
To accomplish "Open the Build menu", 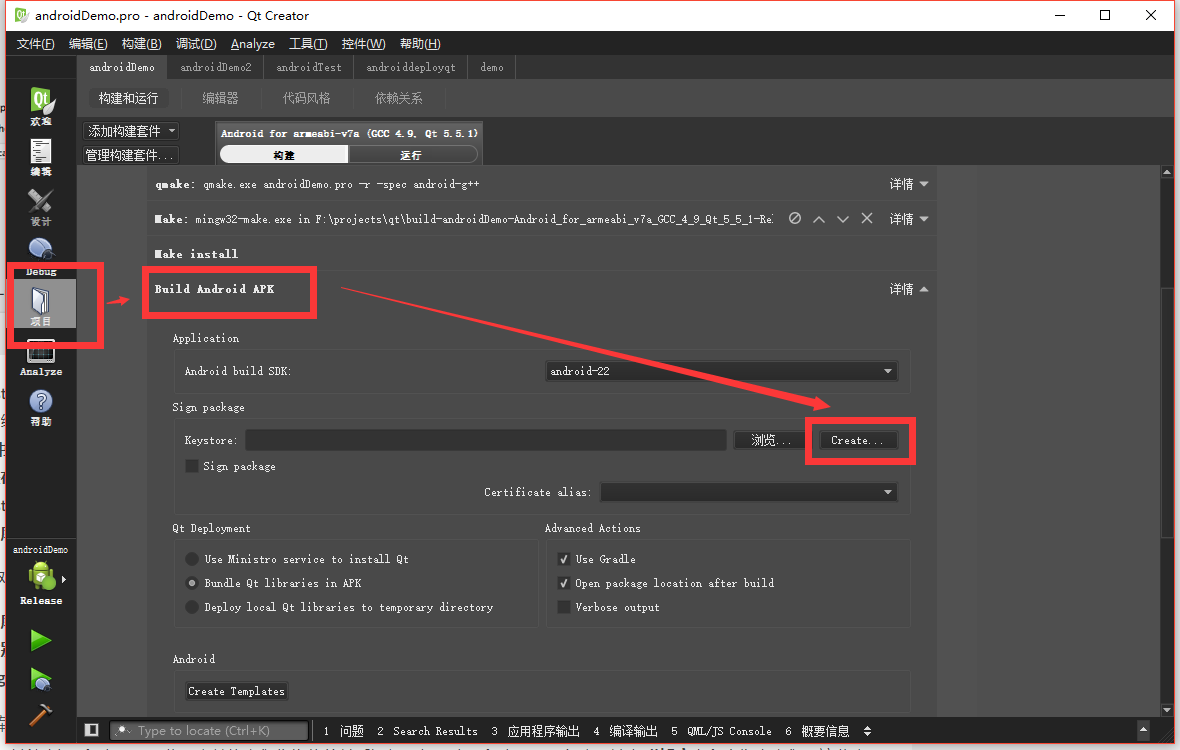I will [x=141, y=44].
